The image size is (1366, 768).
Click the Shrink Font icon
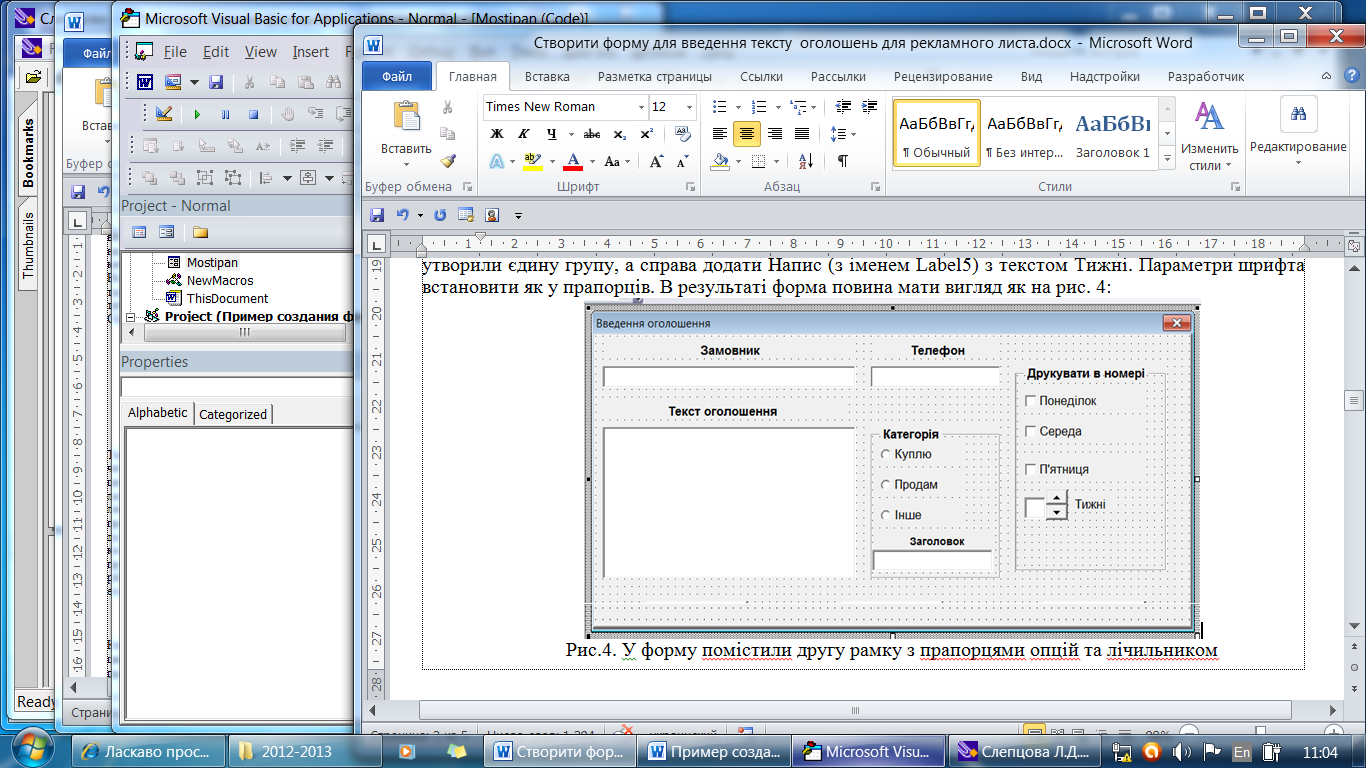pyautogui.click(x=682, y=161)
